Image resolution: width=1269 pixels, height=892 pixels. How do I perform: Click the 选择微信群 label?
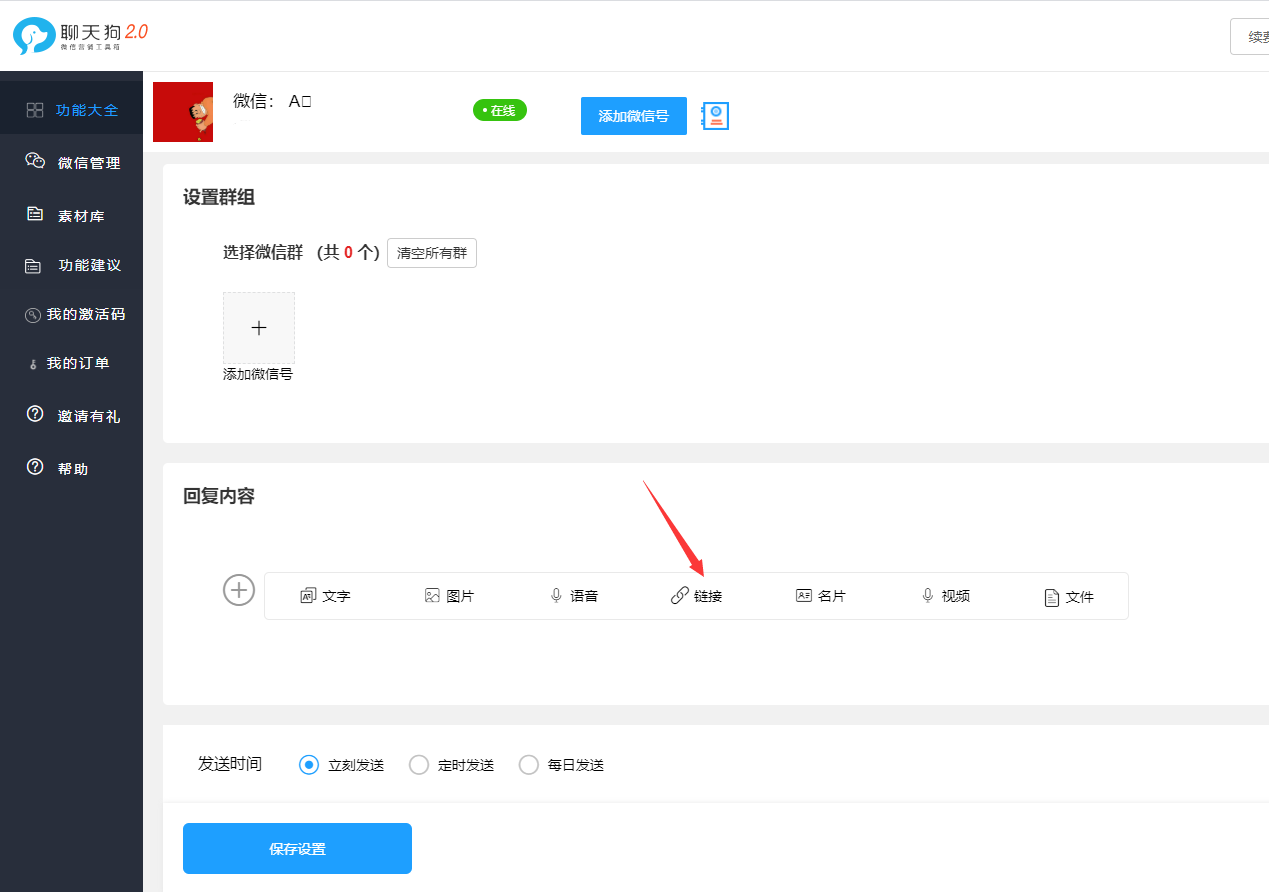coord(263,252)
